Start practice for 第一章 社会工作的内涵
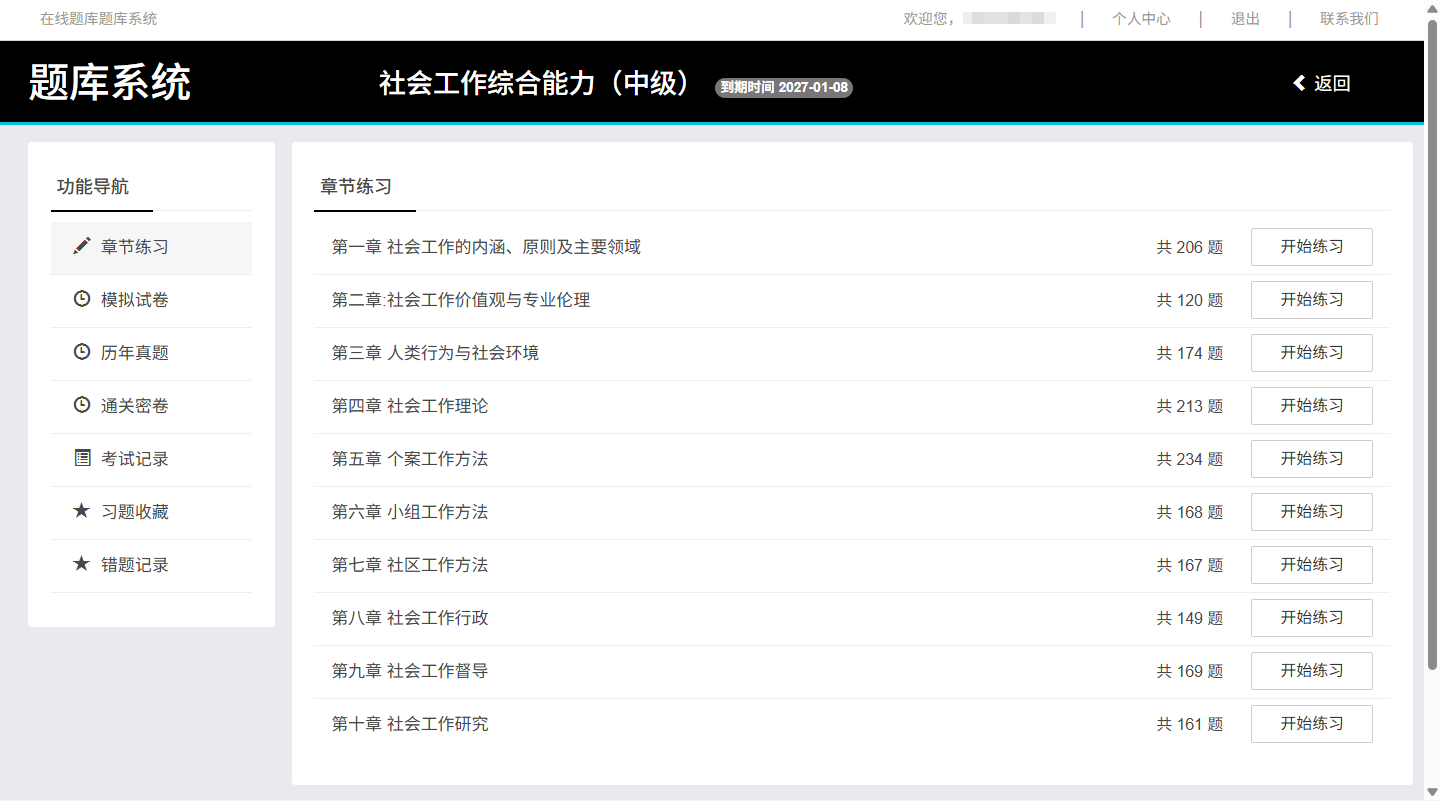 point(1311,247)
